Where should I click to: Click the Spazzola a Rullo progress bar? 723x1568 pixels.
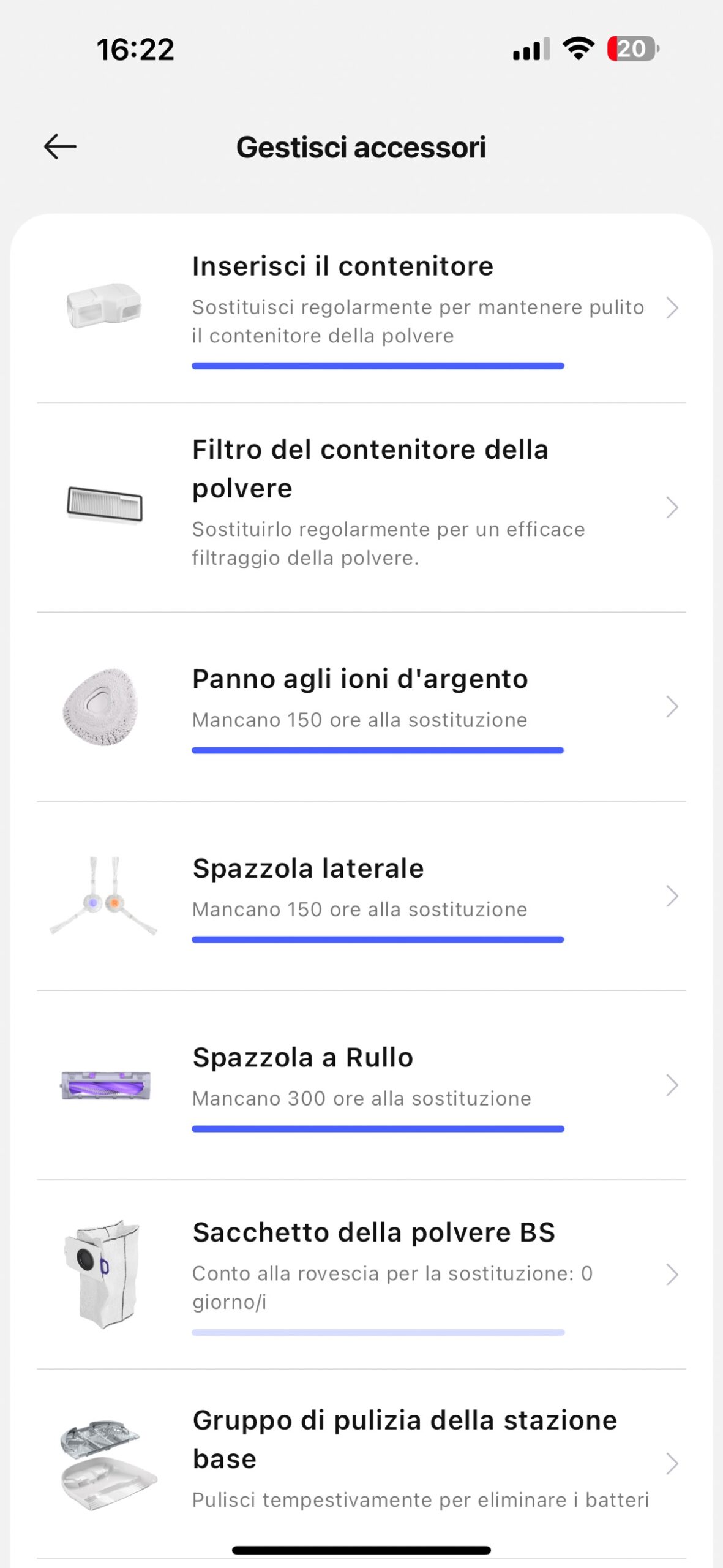tap(378, 1129)
